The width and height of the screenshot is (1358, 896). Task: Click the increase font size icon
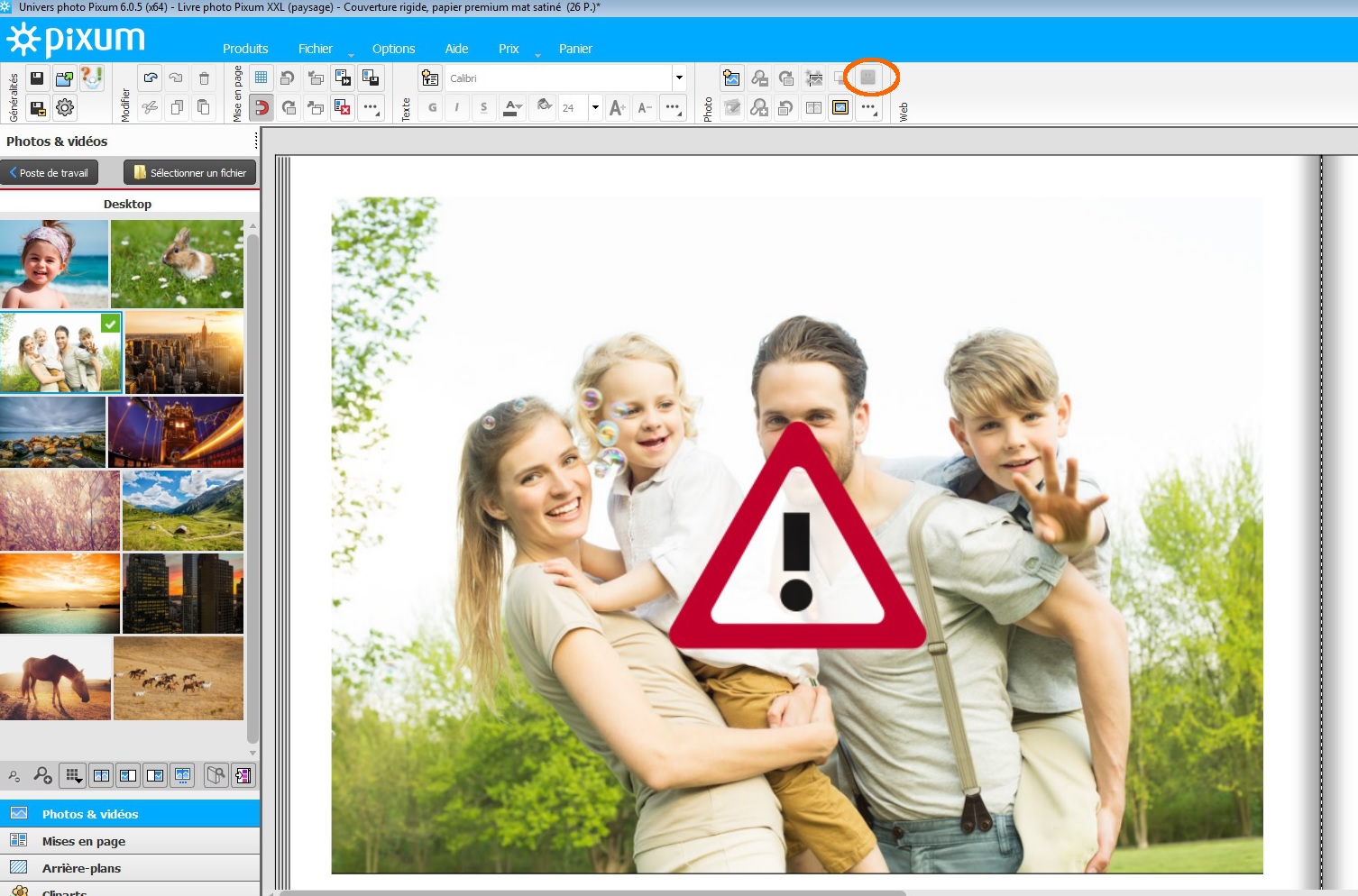617,108
